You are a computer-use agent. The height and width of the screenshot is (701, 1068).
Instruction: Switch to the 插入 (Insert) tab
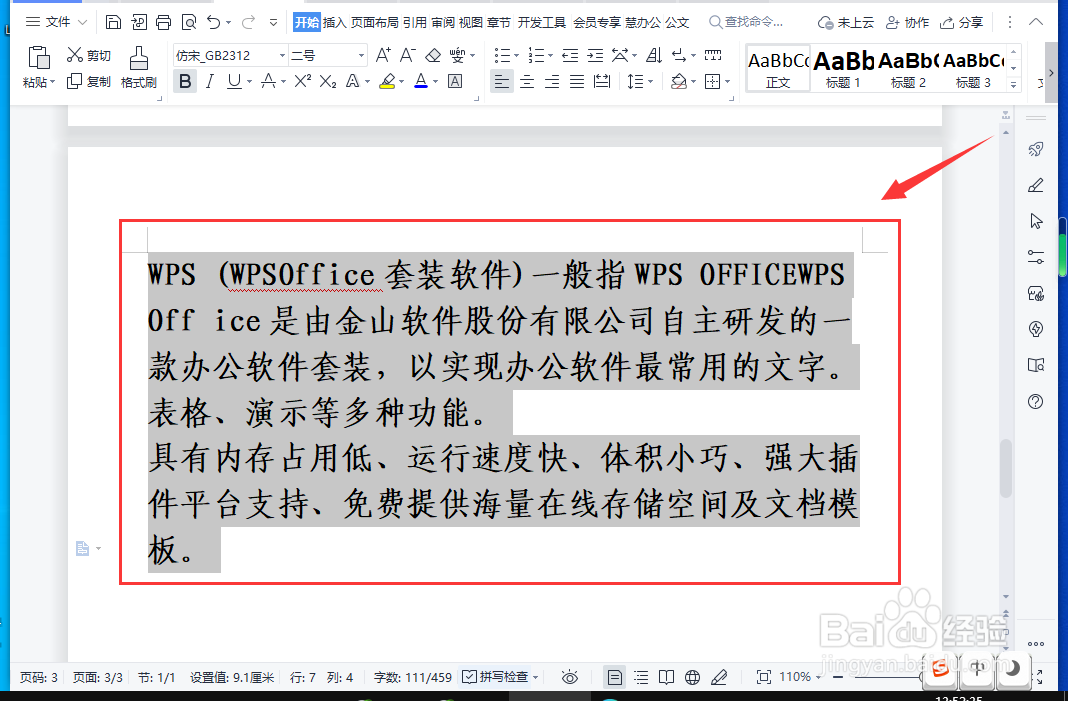tap(334, 22)
